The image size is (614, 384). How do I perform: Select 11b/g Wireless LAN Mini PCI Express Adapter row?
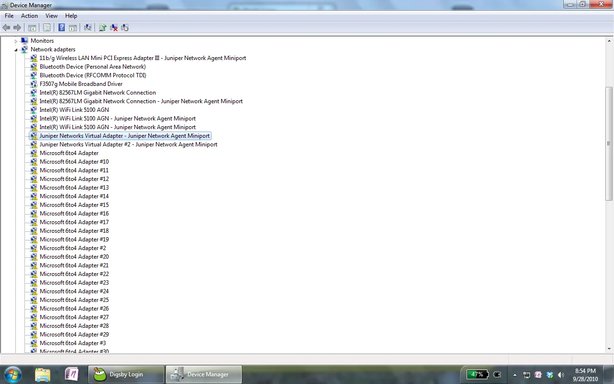pos(143,58)
